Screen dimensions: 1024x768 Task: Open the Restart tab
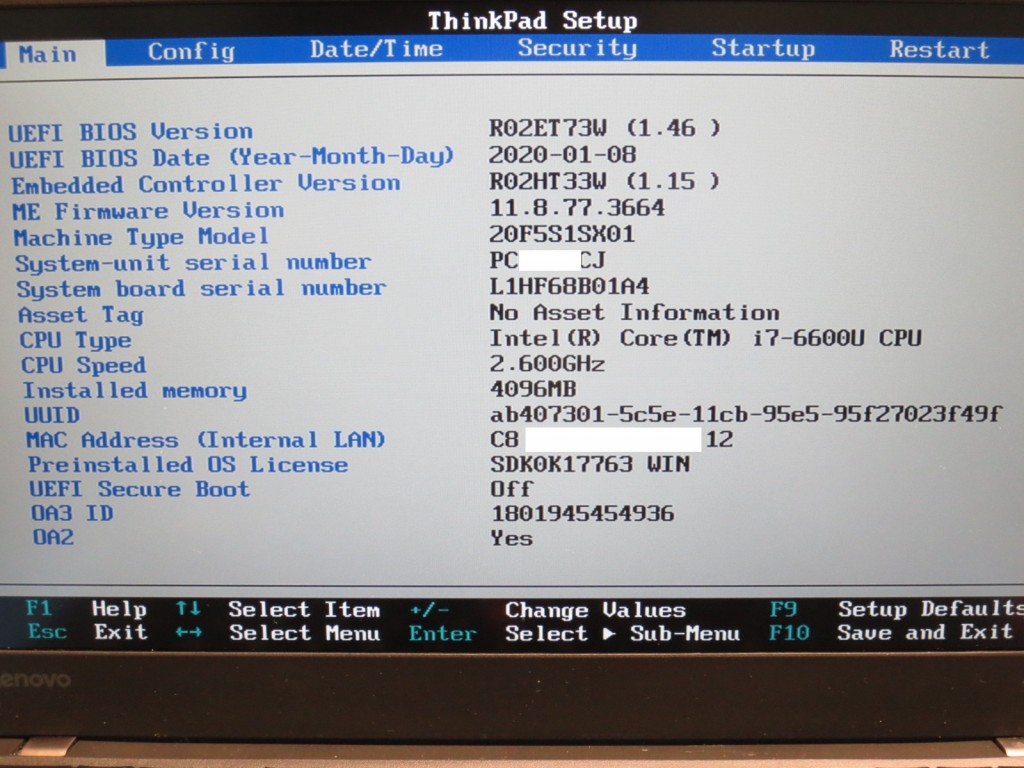[x=938, y=50]
